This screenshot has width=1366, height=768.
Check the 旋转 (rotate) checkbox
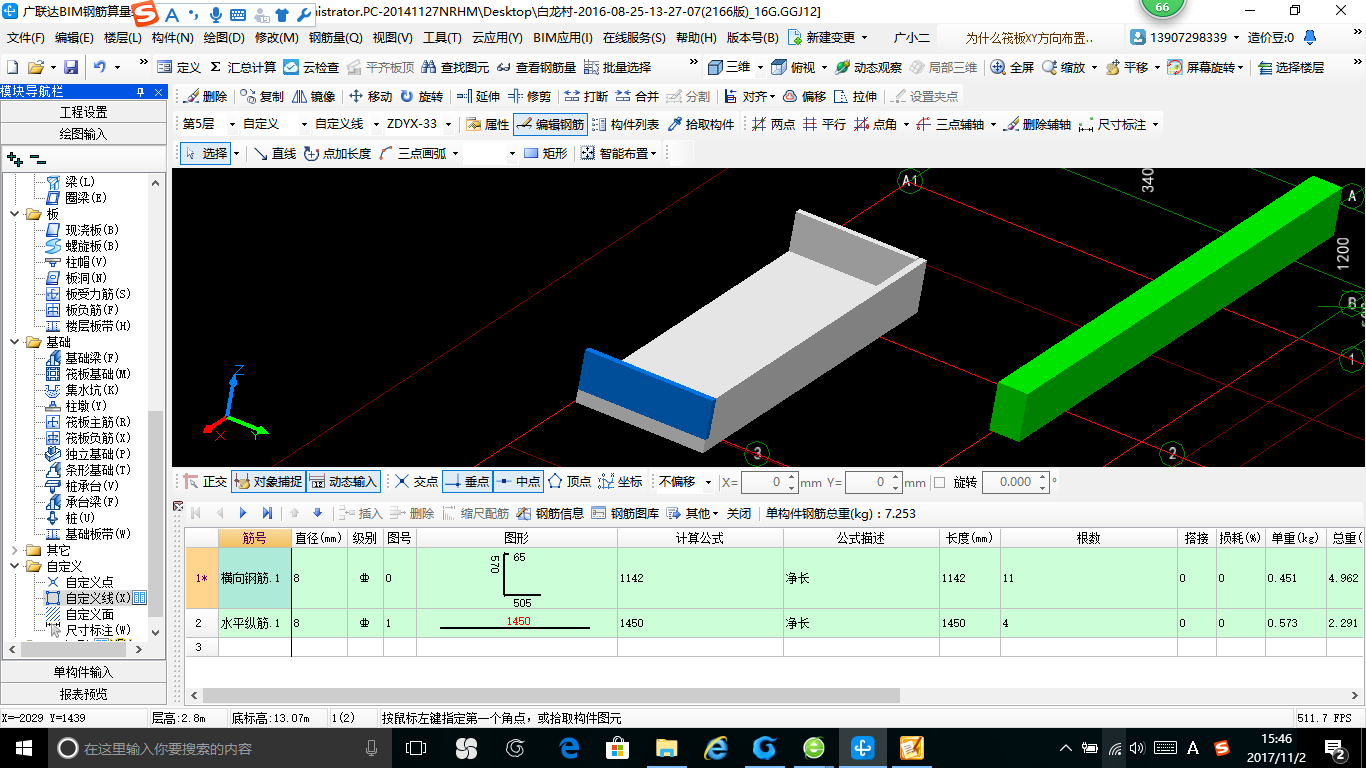pos(939,482)
